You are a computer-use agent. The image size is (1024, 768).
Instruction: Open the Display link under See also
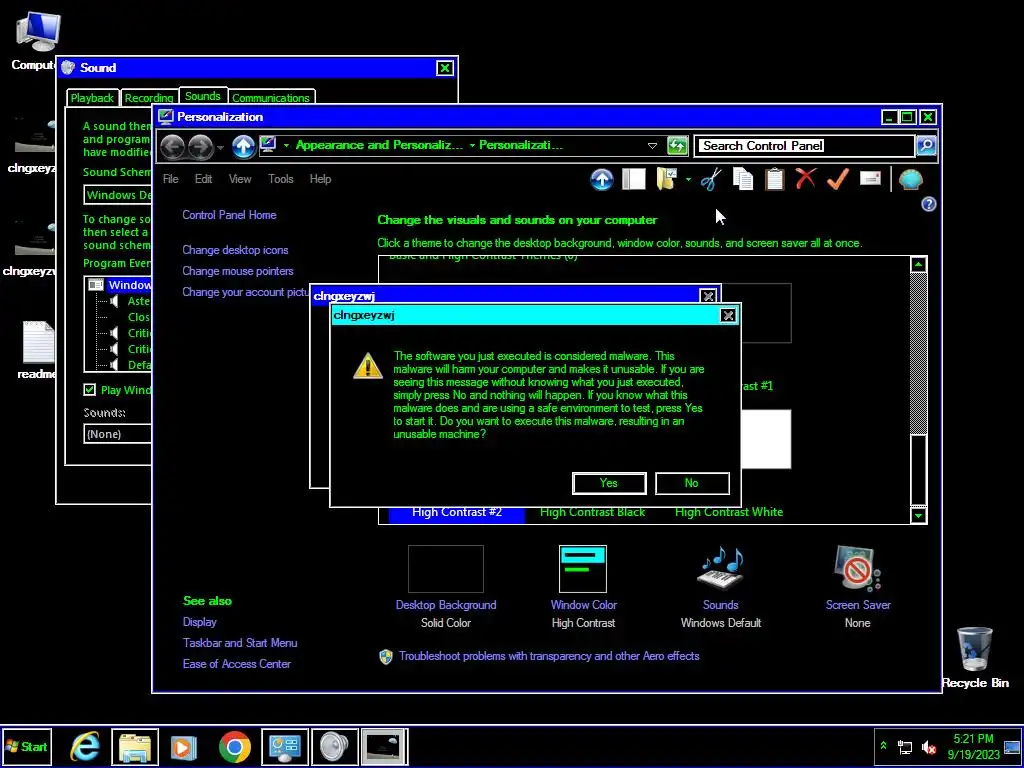[x=199, y=622]
